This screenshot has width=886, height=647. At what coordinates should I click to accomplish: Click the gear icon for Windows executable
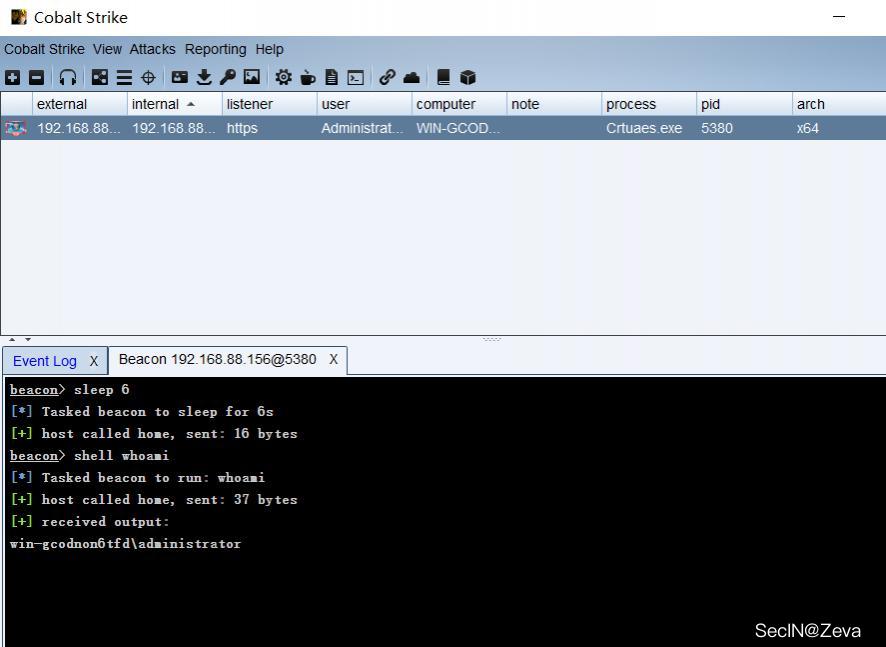click(x=283, y=77)
